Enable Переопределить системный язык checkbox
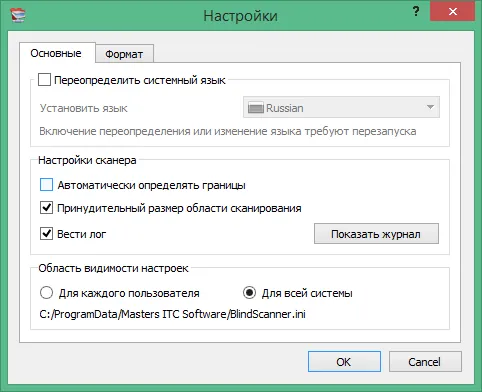Image resolution: width=482 pixels, height=392 pixels. coord(44,80)
